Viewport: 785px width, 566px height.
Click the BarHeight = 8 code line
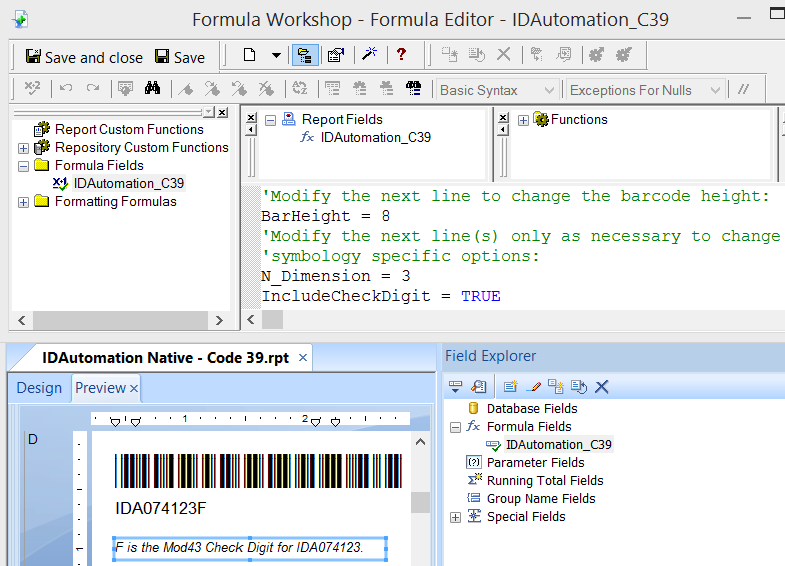click(325, 216)
